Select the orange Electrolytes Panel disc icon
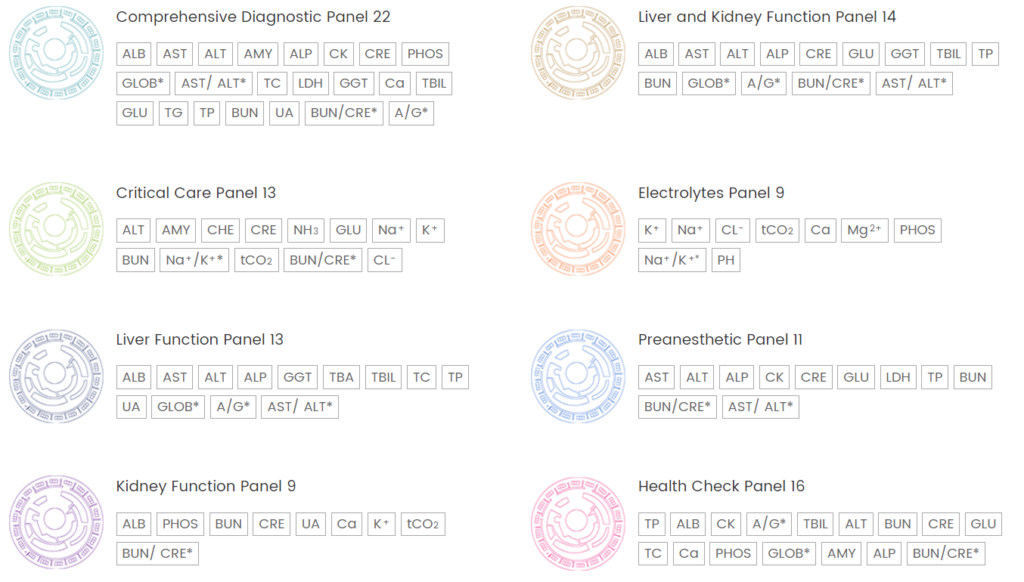This screenshot has height=582, width=1024. (x=578, y=229)
